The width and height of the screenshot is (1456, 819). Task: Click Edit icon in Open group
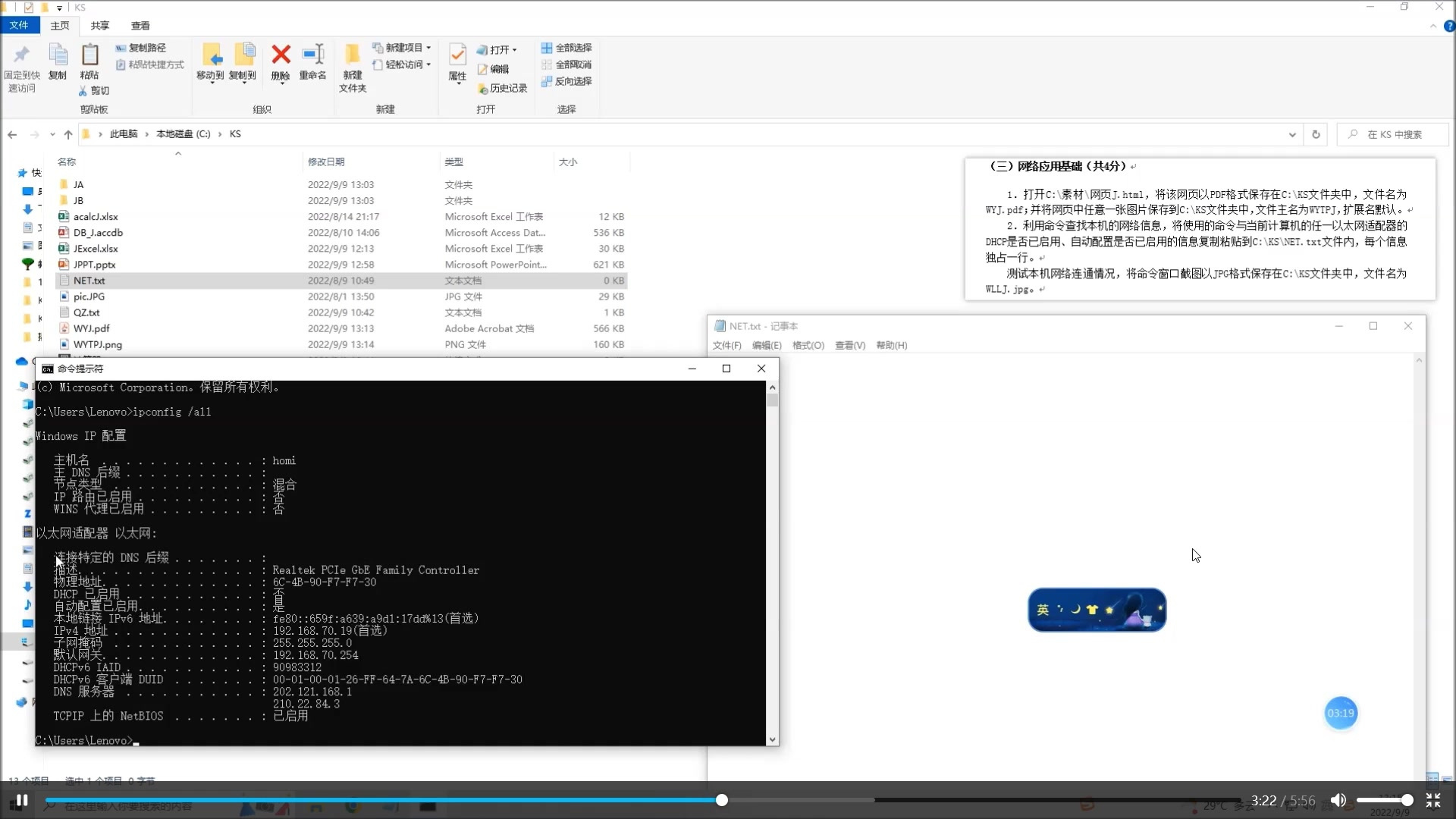point(482,69)
